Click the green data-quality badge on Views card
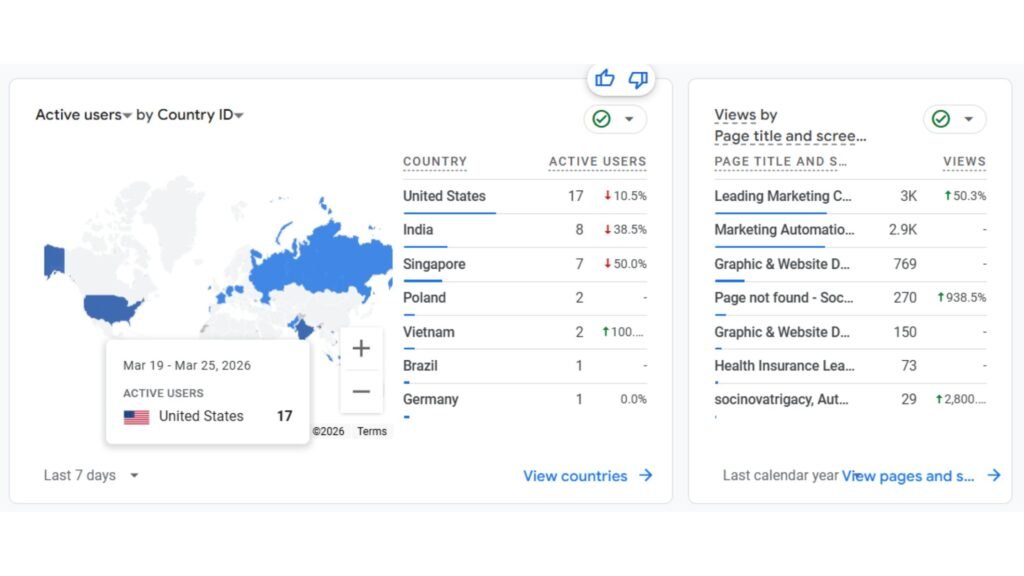This screenshot has height=576, width=1024. pos(940,119)
